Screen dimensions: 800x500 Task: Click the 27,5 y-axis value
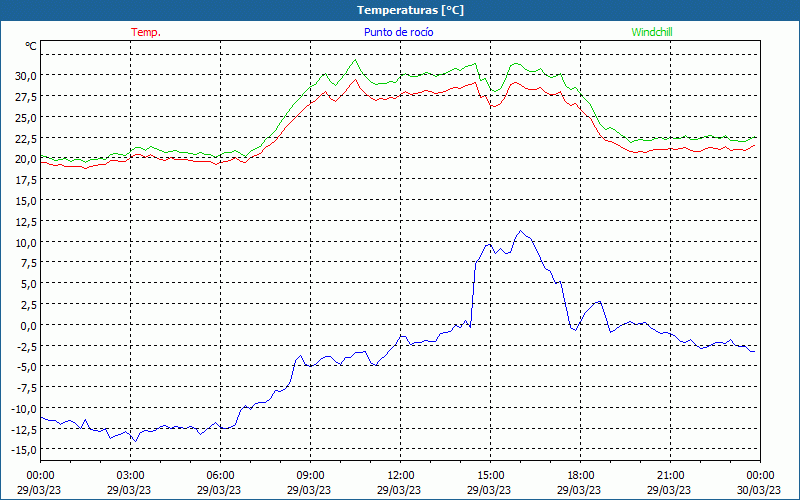[x=26, y=96]
